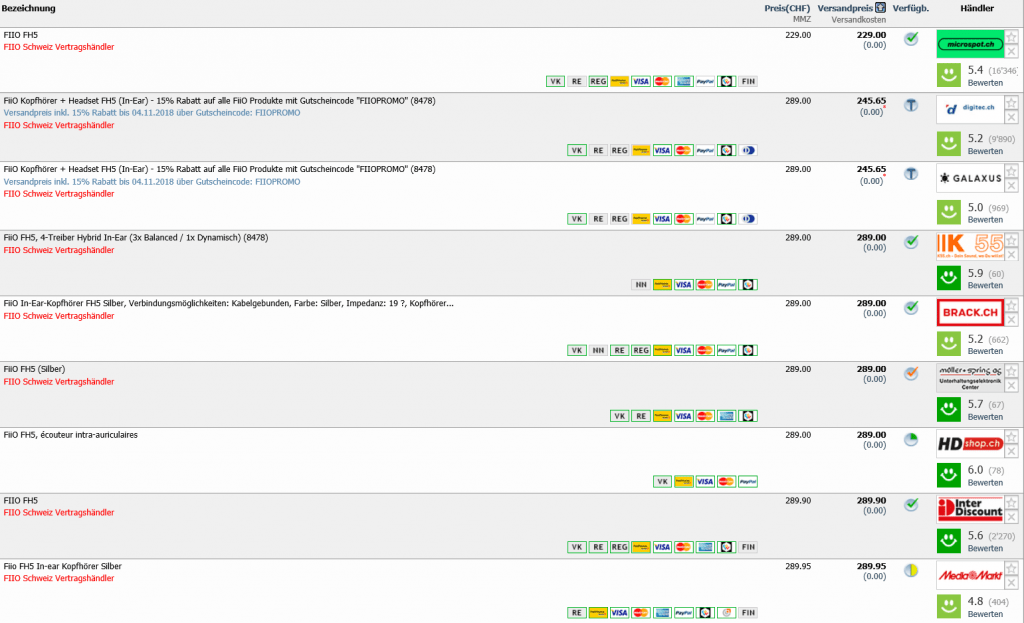Click the green smiley rating for microspot.ch
Screen dimensions: 1024x623
coord(949,75)
